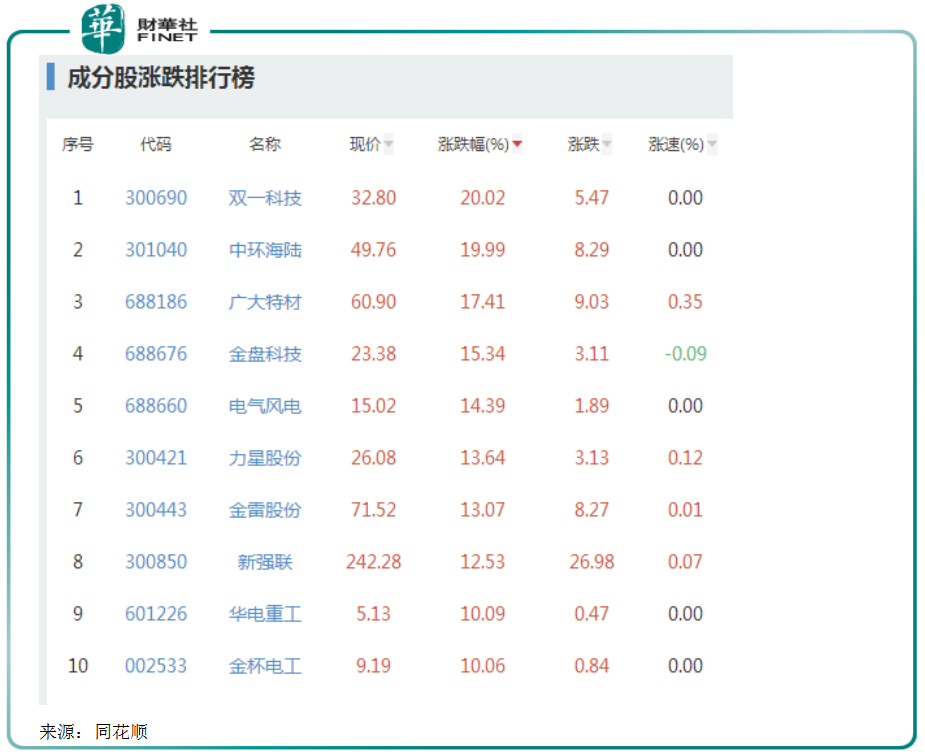Open stock code 300443

[156, 509]
